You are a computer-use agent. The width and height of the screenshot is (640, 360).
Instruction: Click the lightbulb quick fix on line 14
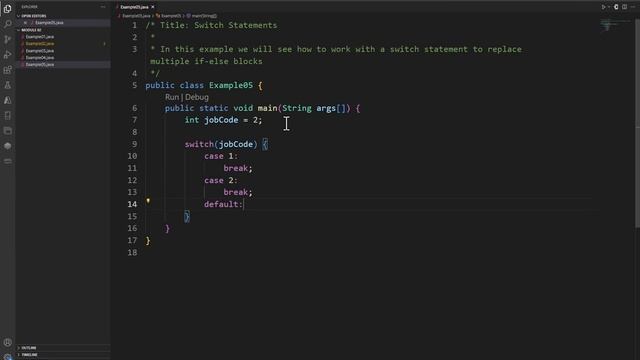click(148, 201)
